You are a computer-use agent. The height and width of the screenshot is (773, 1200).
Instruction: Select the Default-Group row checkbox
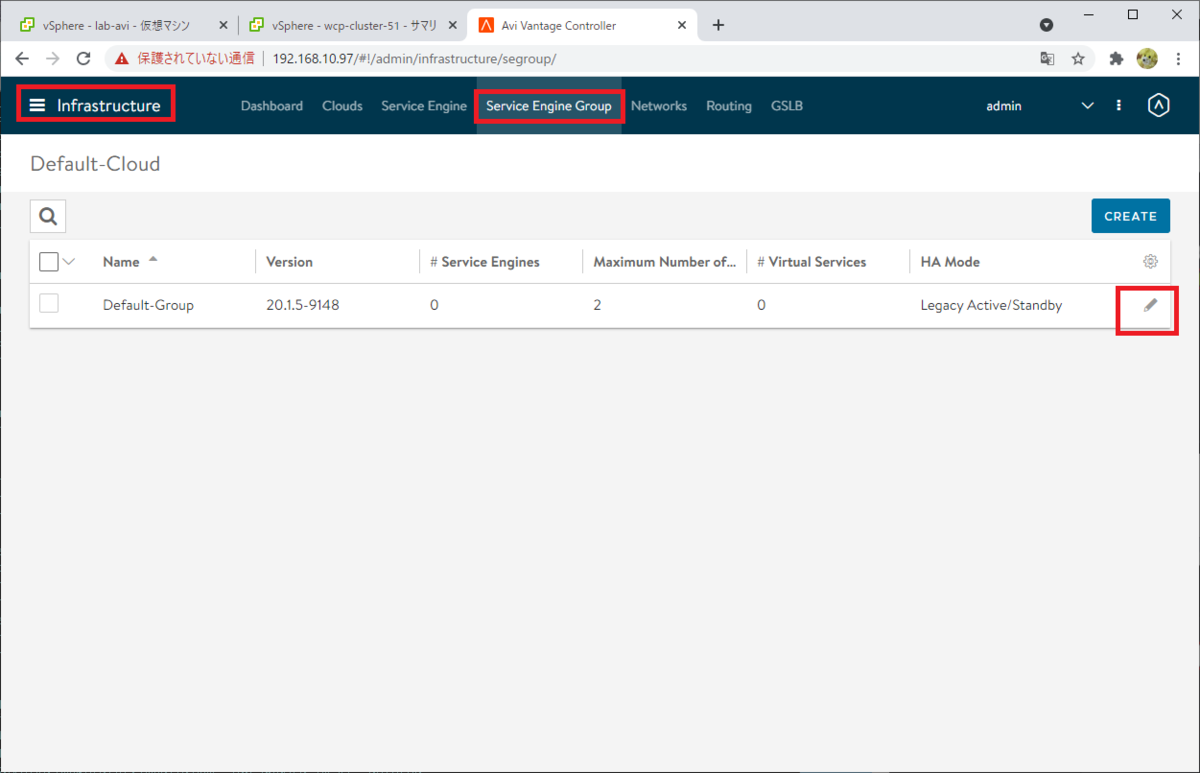pyautogui.click(x=48, y=303)
